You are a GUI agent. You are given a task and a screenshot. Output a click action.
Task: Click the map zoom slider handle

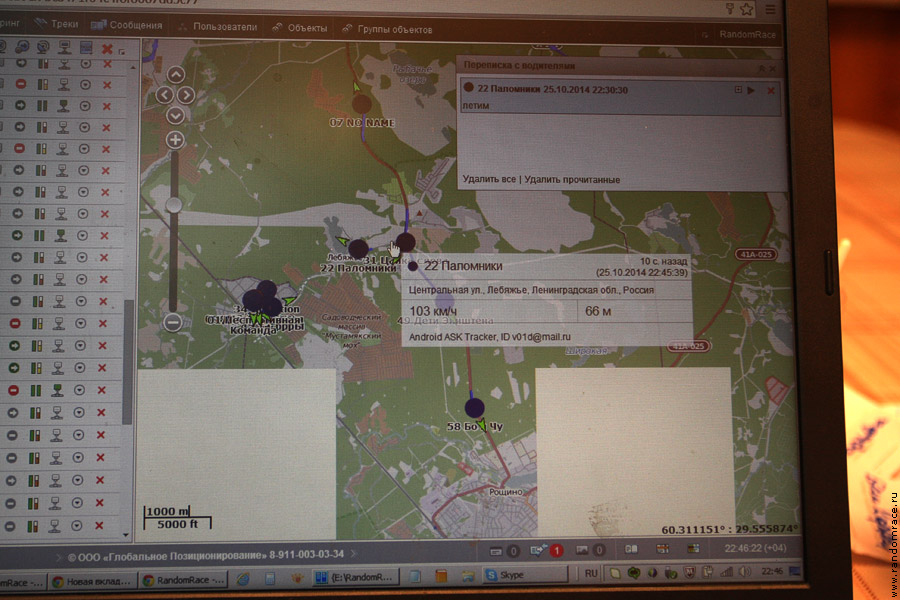point(174,204)
